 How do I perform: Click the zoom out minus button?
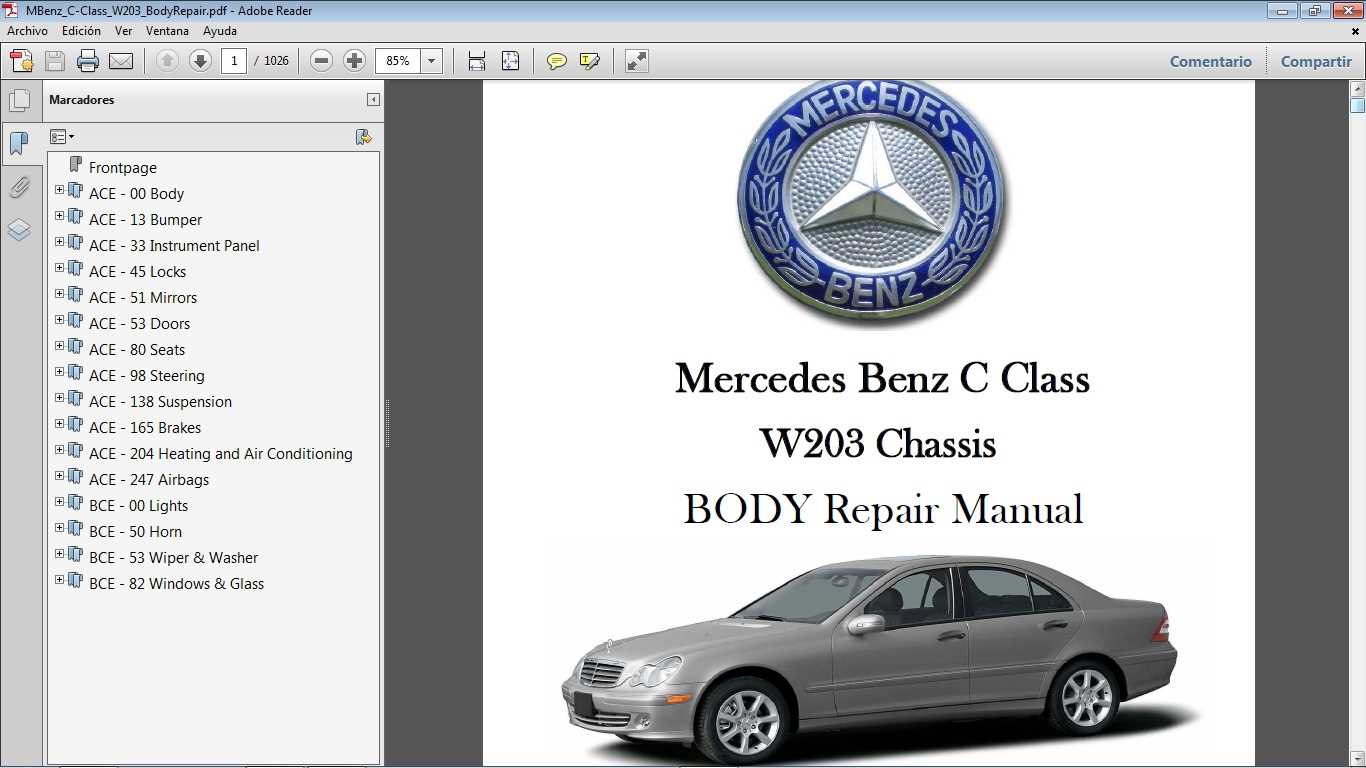coord(321,61)
